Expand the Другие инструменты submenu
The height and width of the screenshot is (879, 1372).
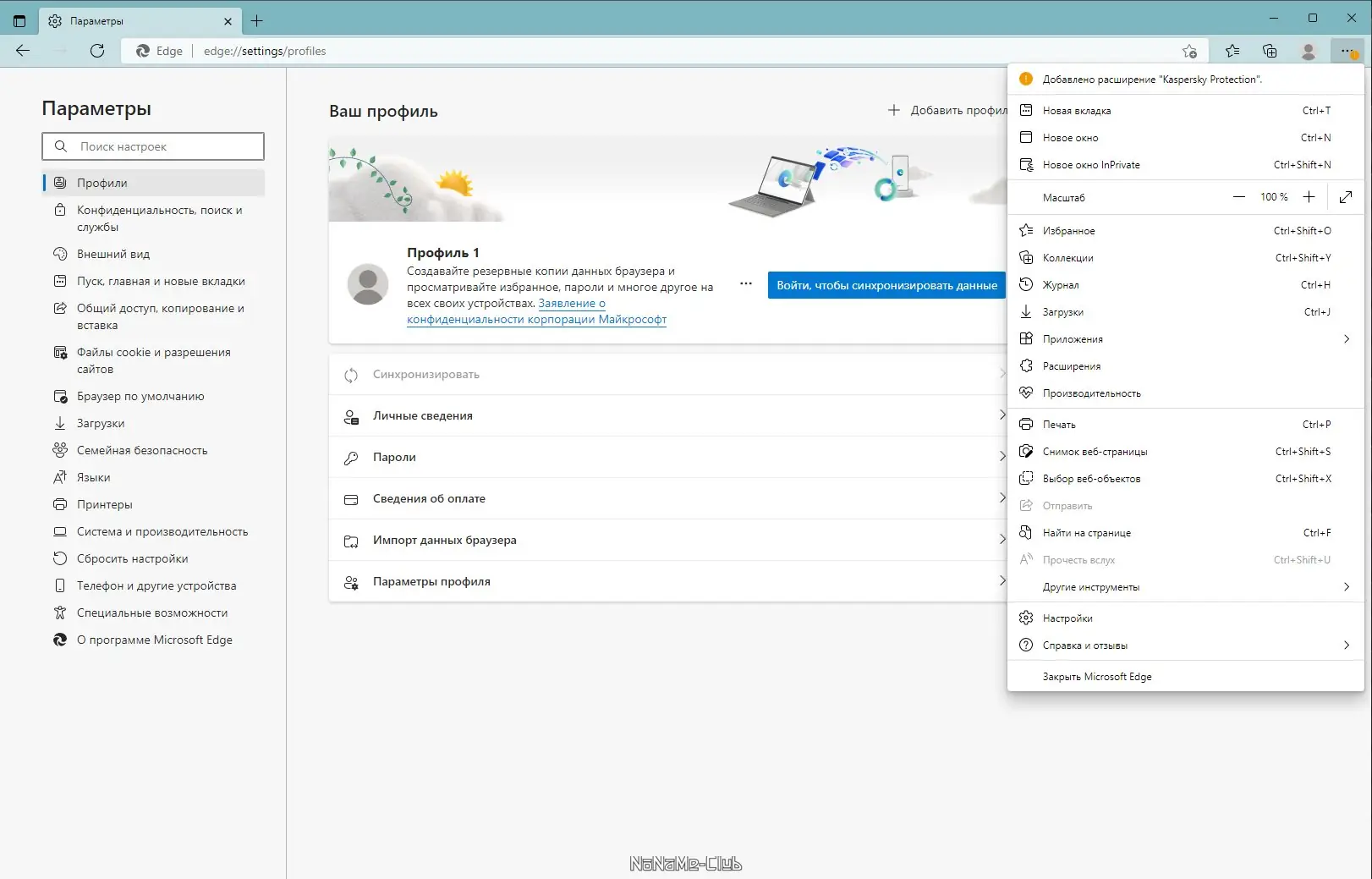1186,586
